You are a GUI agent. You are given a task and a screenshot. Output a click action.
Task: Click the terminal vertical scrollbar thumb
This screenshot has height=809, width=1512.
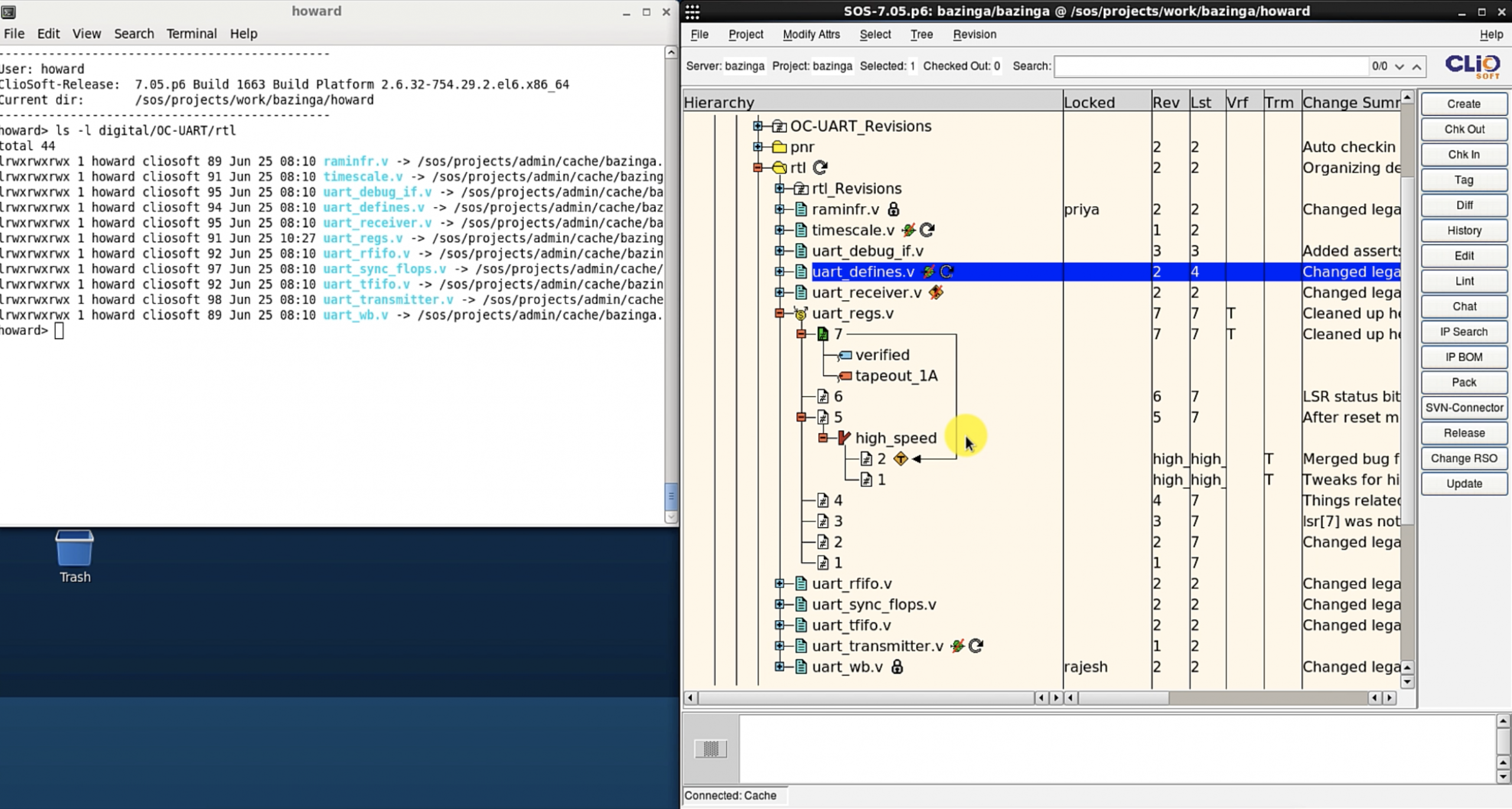click(x=671, y=496)
